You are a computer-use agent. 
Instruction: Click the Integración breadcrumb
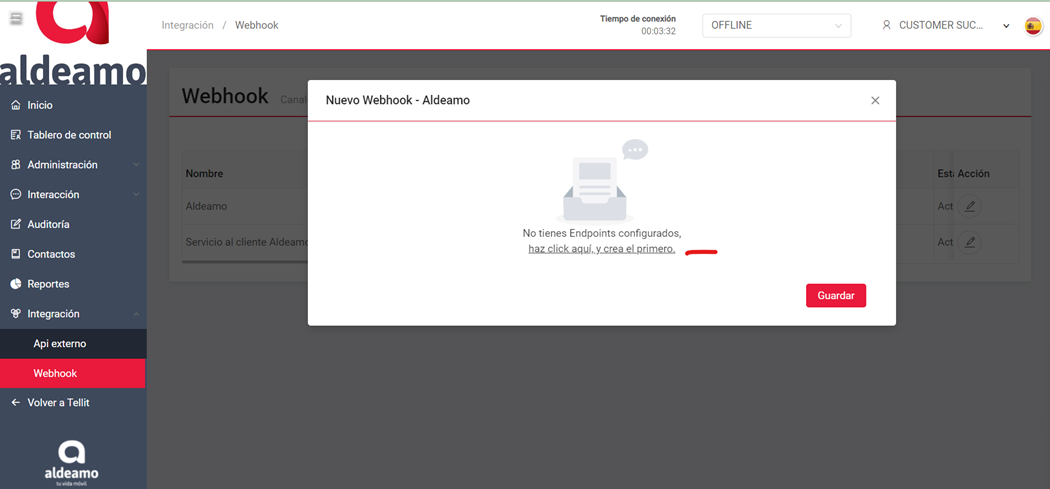(188, 25)
